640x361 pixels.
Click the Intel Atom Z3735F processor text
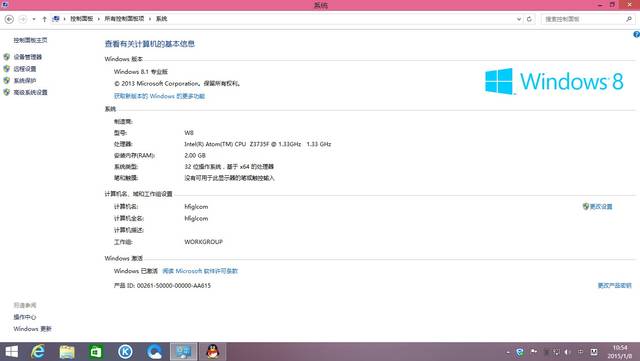[258, 144]
